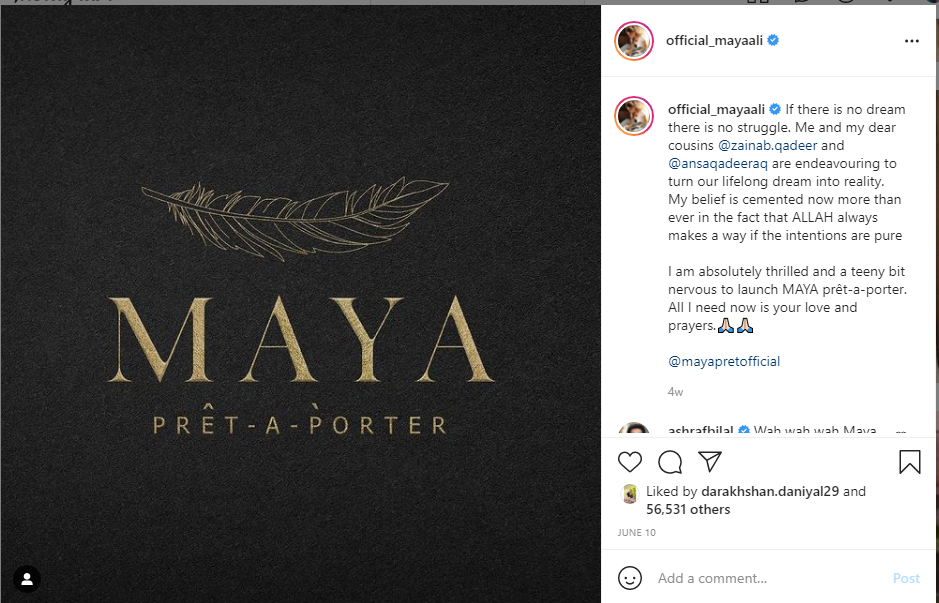Viewport: 939px width, 603px height.
Task: Like the post with the heart icon
Action: [630, 462]
